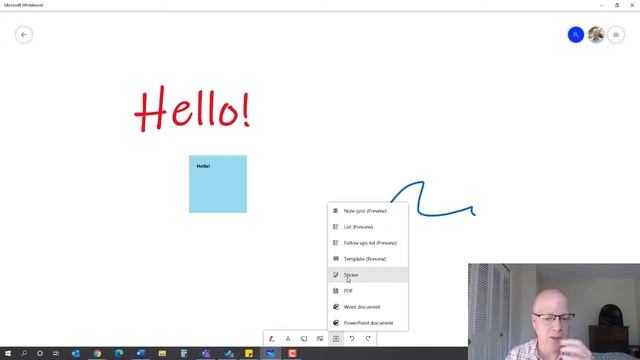Open Cortana circle in taskbar

pyautogui.click(x=40, y=353)
